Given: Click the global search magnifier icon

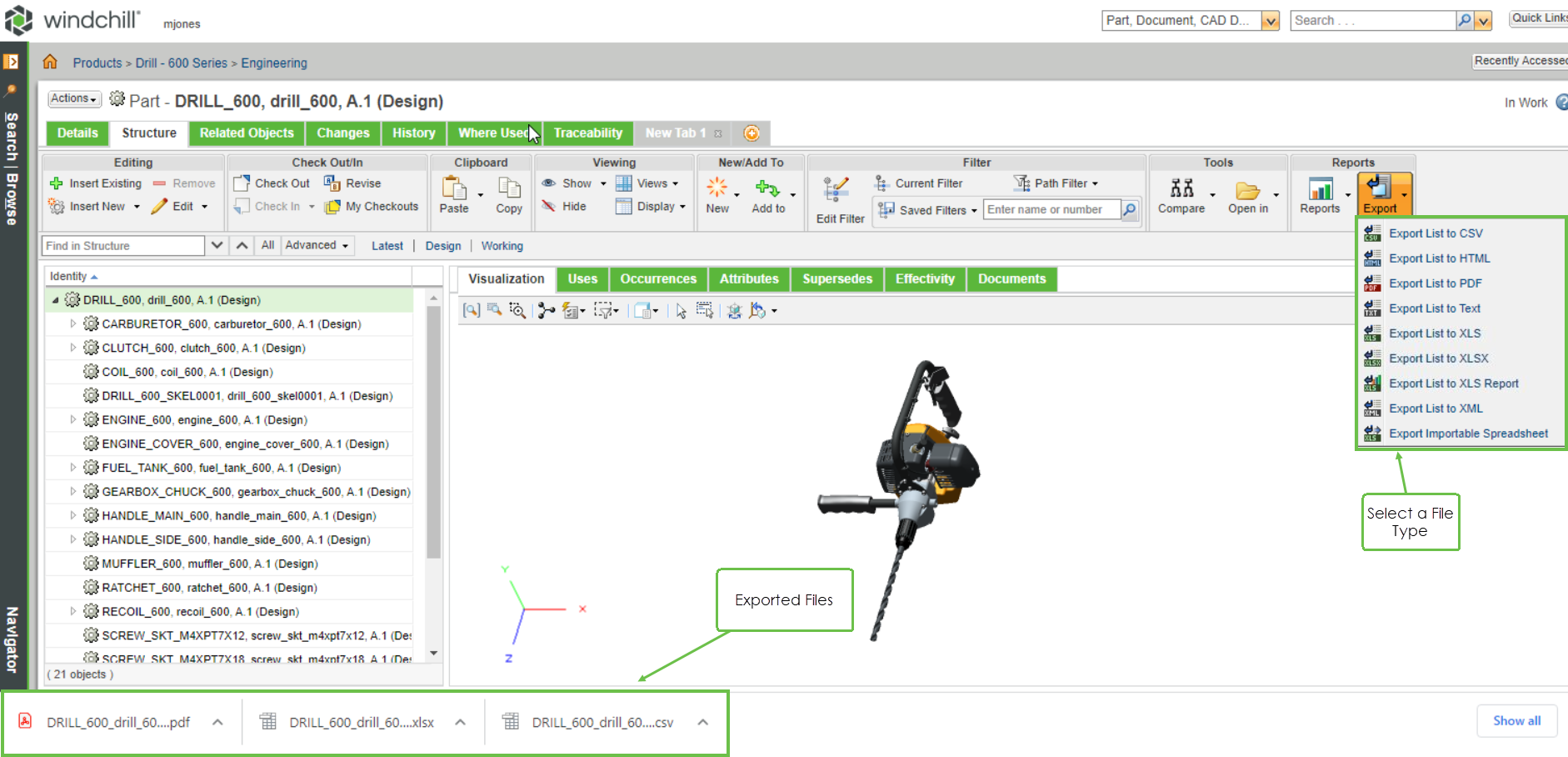Looking at the screenshot, I should point(1464,20).
